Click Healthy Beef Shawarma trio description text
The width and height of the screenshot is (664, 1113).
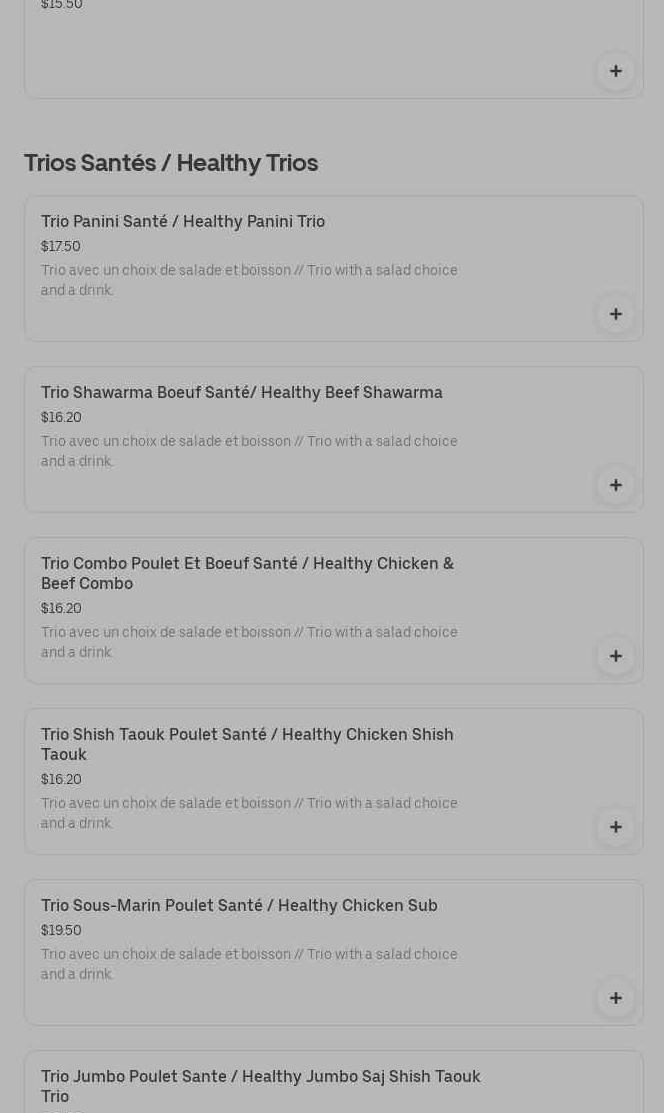pos(249,451)
